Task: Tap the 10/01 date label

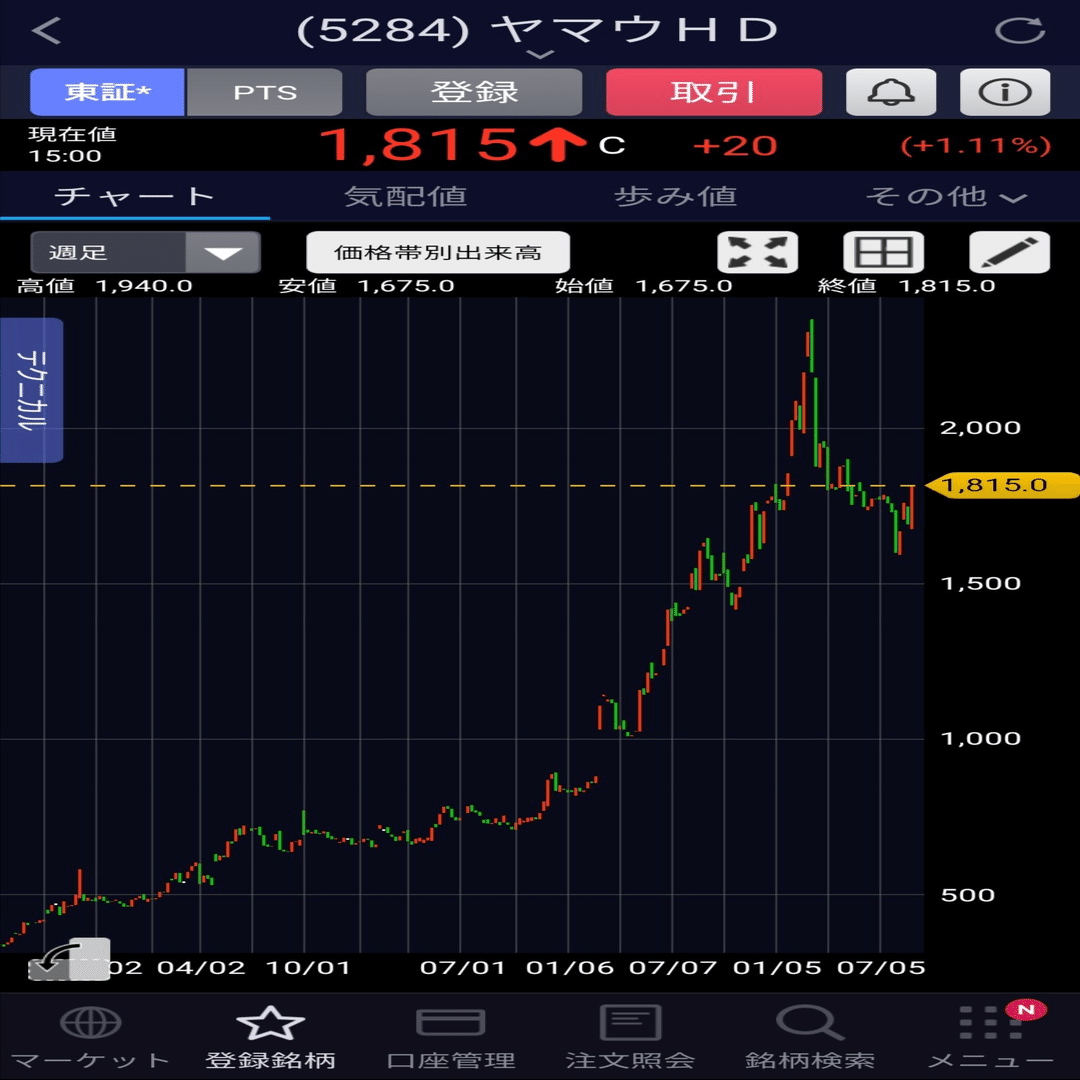Action: (308, 968)
